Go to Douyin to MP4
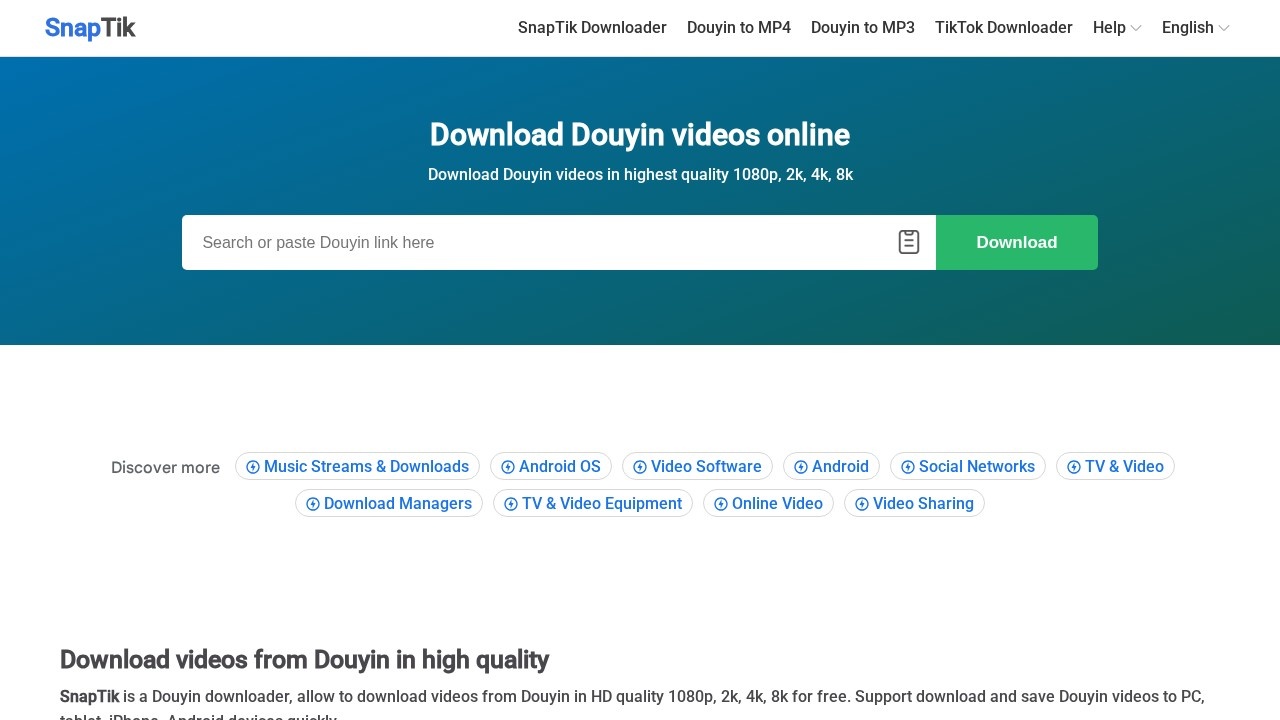This screenshot has height=720, width=1280. point(738,28)
